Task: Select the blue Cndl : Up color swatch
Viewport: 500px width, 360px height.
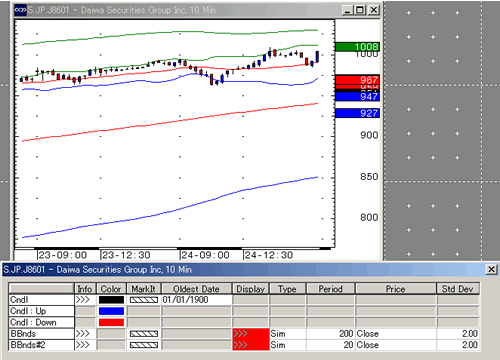Action: [111, 311]
